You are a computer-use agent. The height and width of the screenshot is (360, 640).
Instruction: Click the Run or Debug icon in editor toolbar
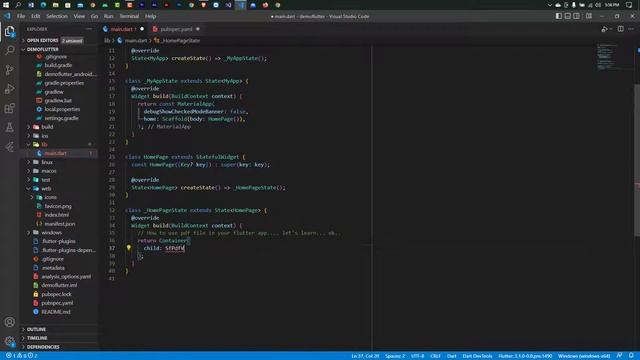pos(604,29)
